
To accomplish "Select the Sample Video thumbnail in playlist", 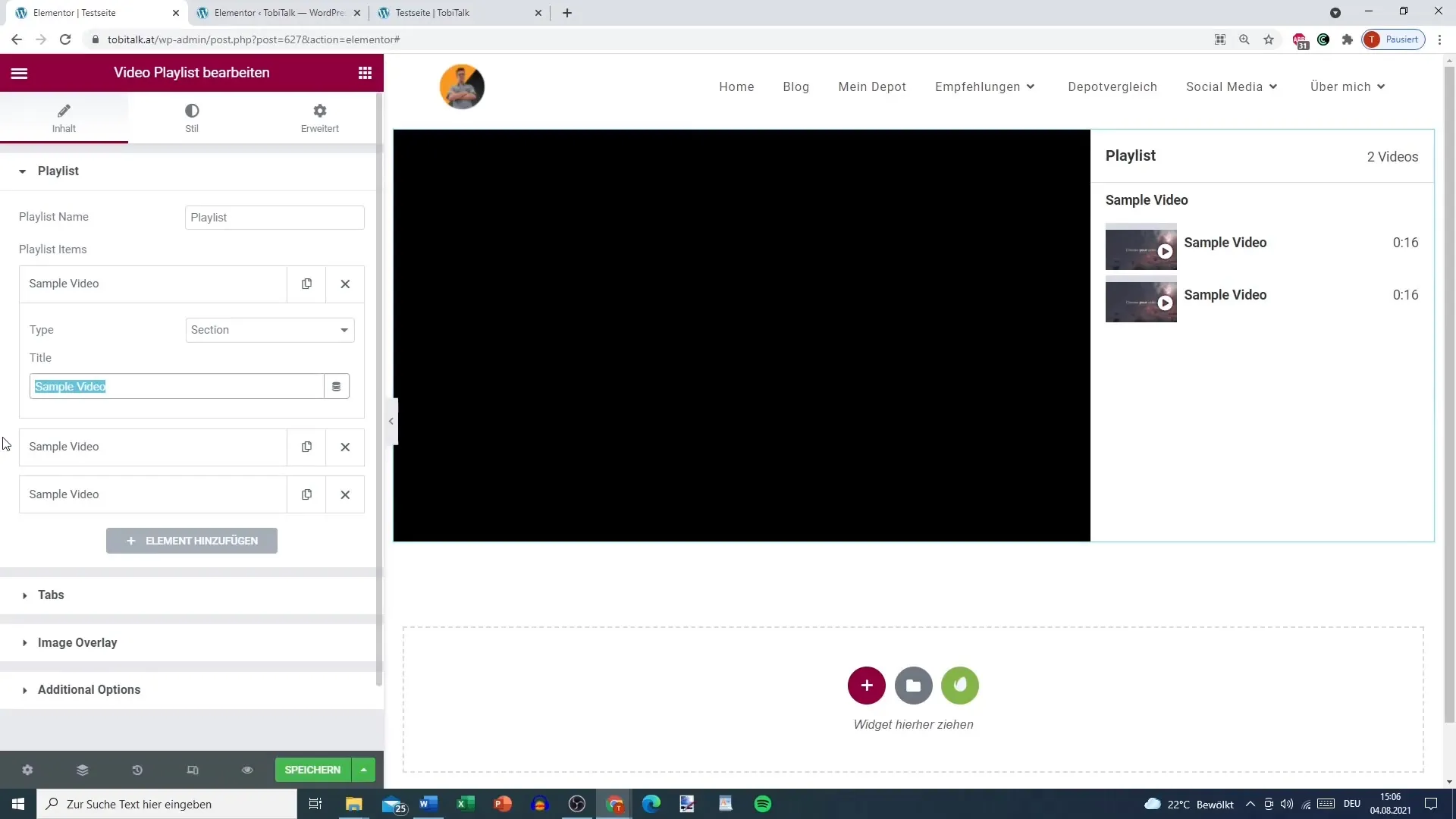I will tap(1141, 249).
